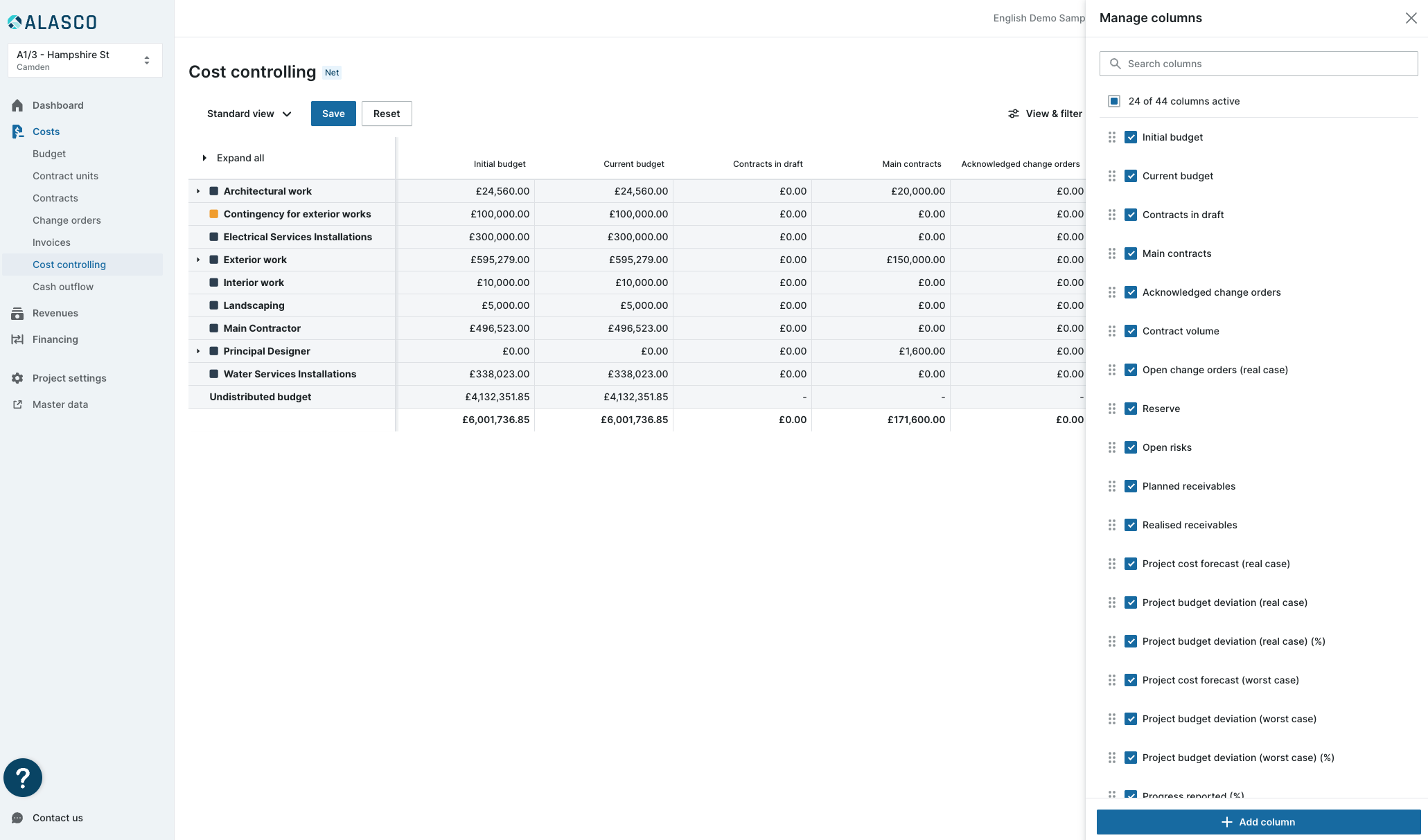Click the Contact us chat icon
The height and width of the screenshot is (840, 1428).
tap(17, 818)
